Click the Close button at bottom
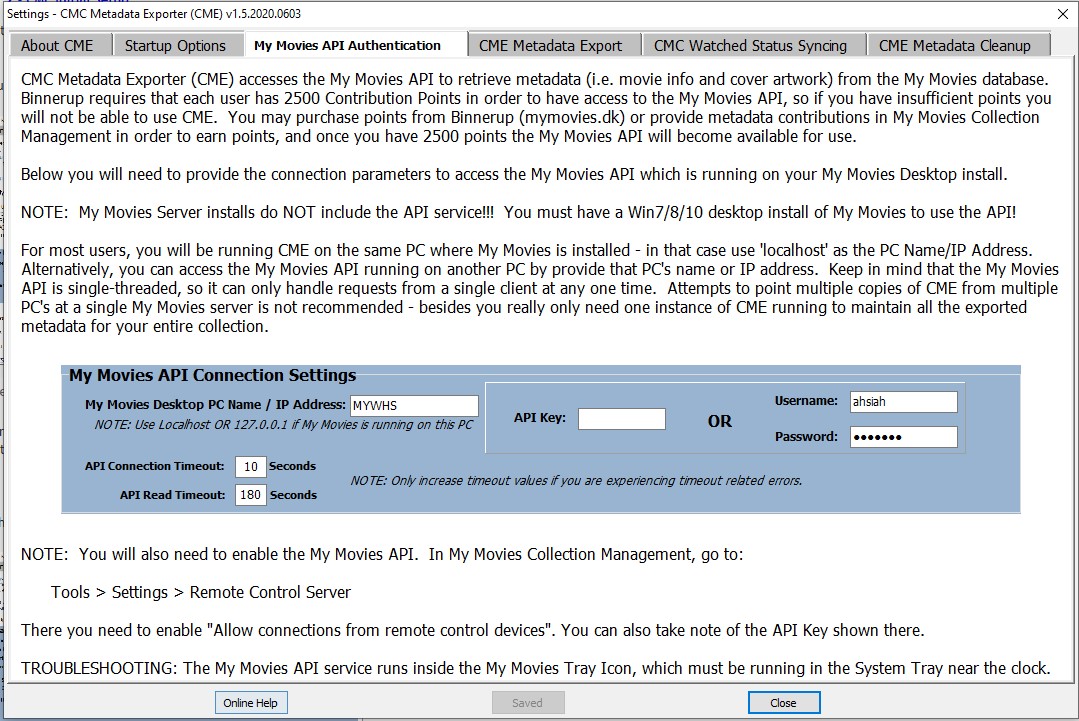The image size is (1079, 721). 784,702
